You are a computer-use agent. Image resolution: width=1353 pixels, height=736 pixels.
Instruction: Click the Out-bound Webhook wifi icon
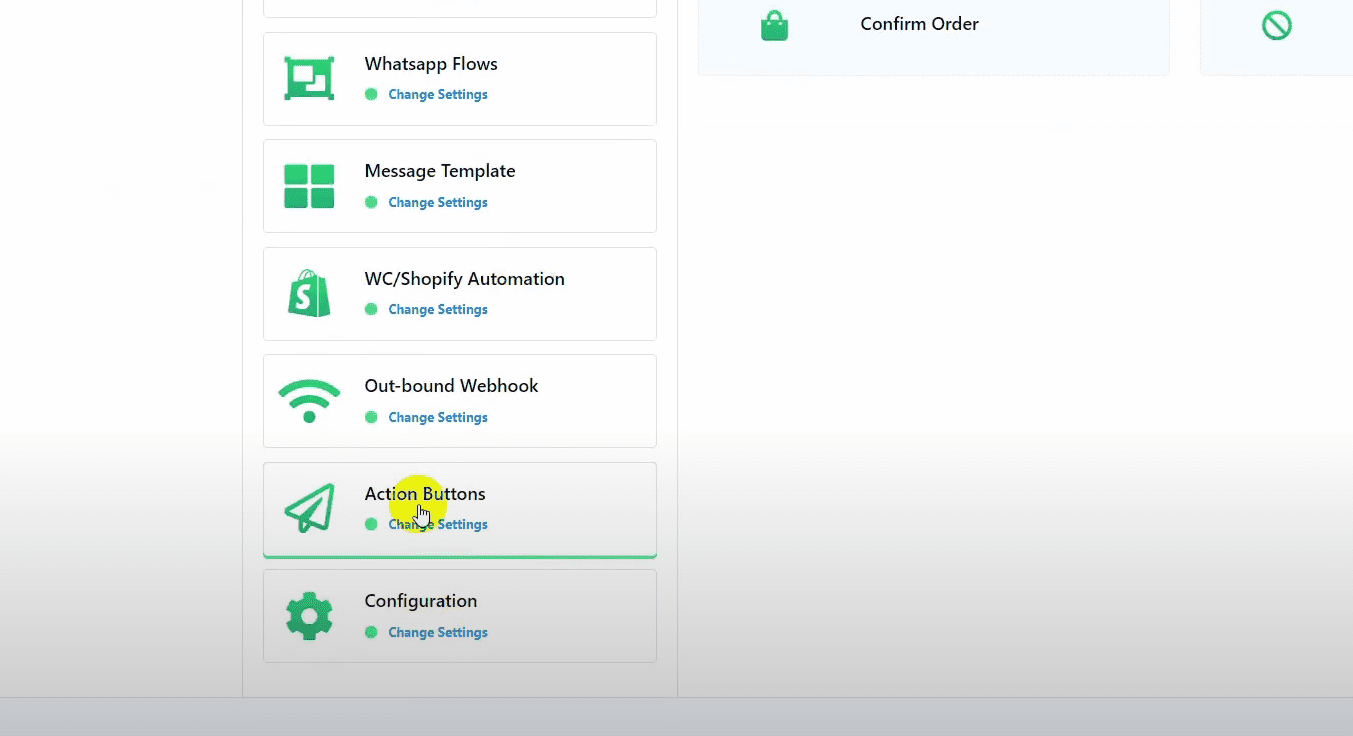[309, 401]
